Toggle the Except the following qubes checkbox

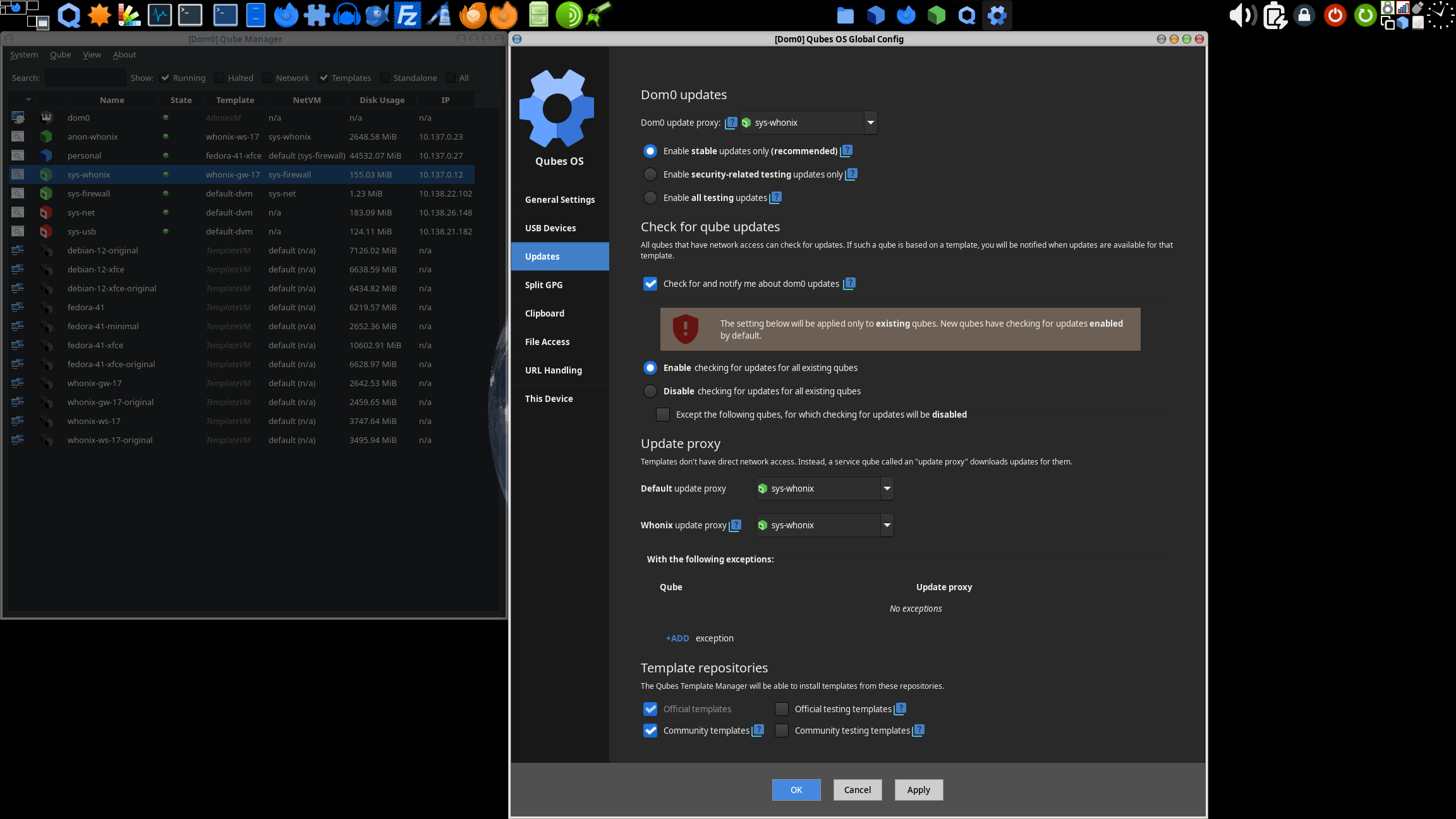click(663, 415)
